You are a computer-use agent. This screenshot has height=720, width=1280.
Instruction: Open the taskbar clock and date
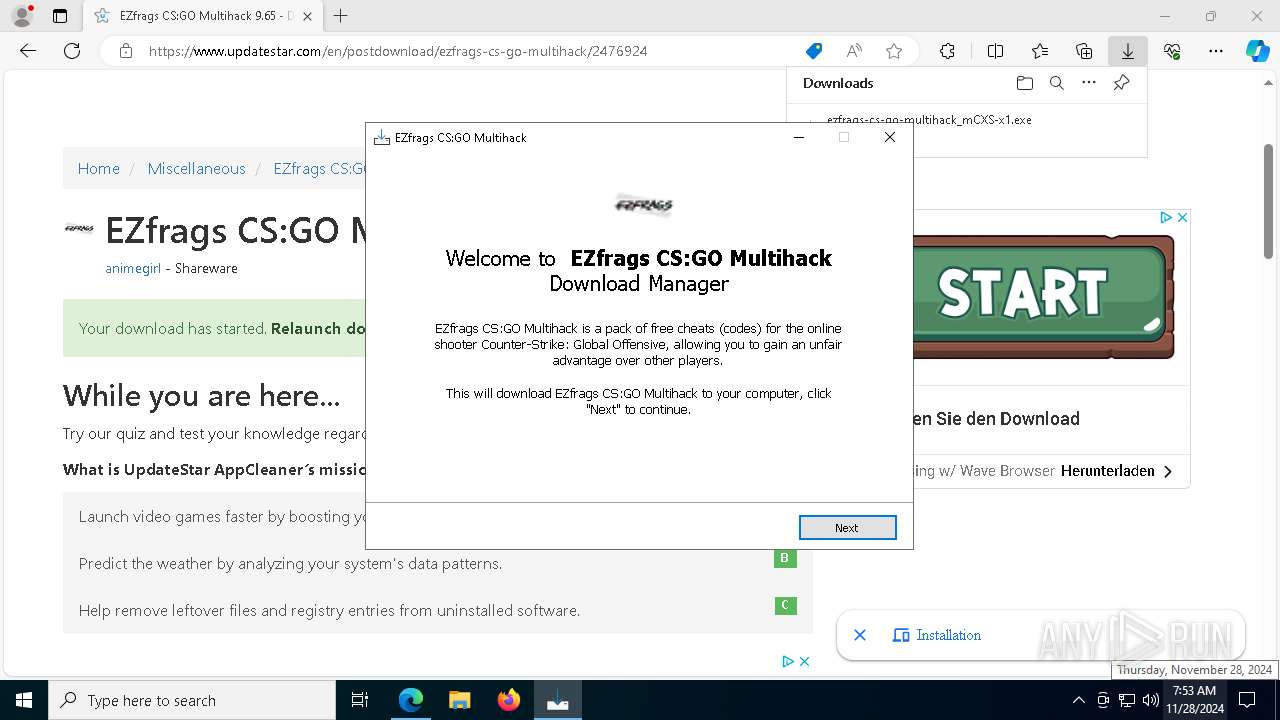[1194, 700]
